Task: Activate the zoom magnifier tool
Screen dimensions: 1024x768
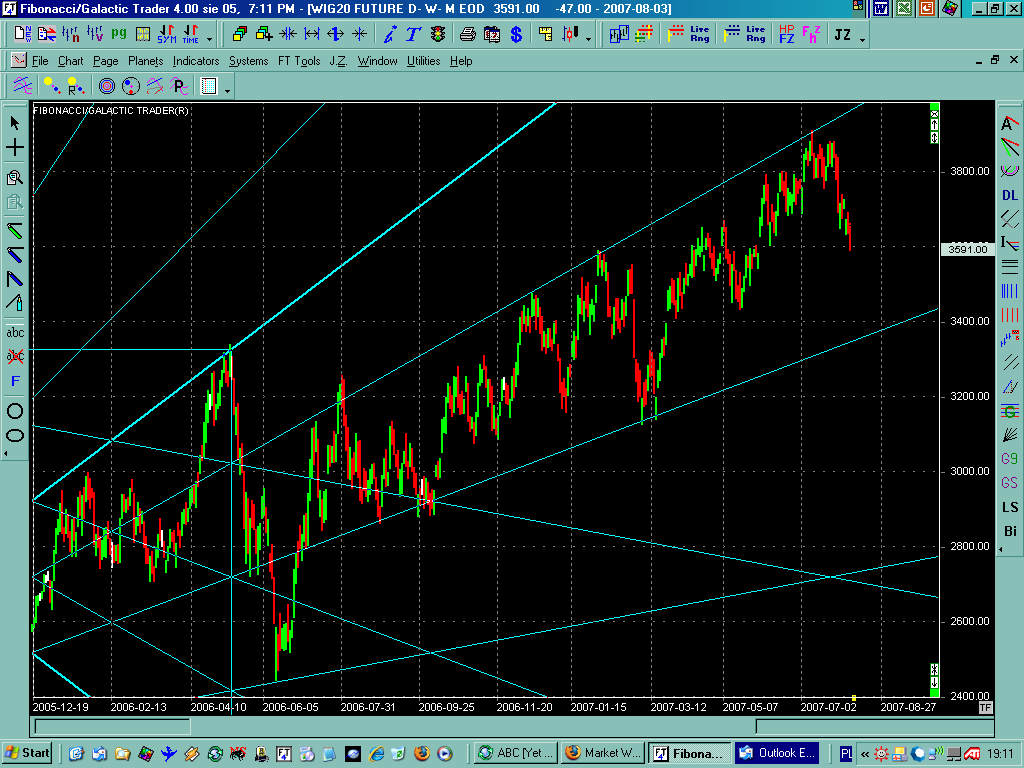Action: 15,178
